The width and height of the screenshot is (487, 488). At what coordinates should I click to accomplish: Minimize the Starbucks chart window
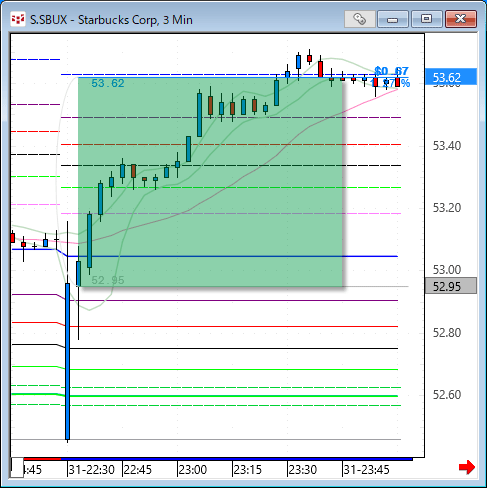click(393, 19)
